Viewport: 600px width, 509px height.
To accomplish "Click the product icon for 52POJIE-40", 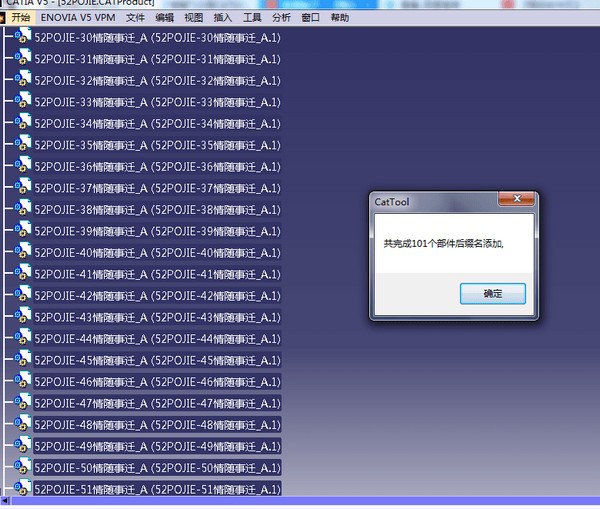I will [23, 251].
